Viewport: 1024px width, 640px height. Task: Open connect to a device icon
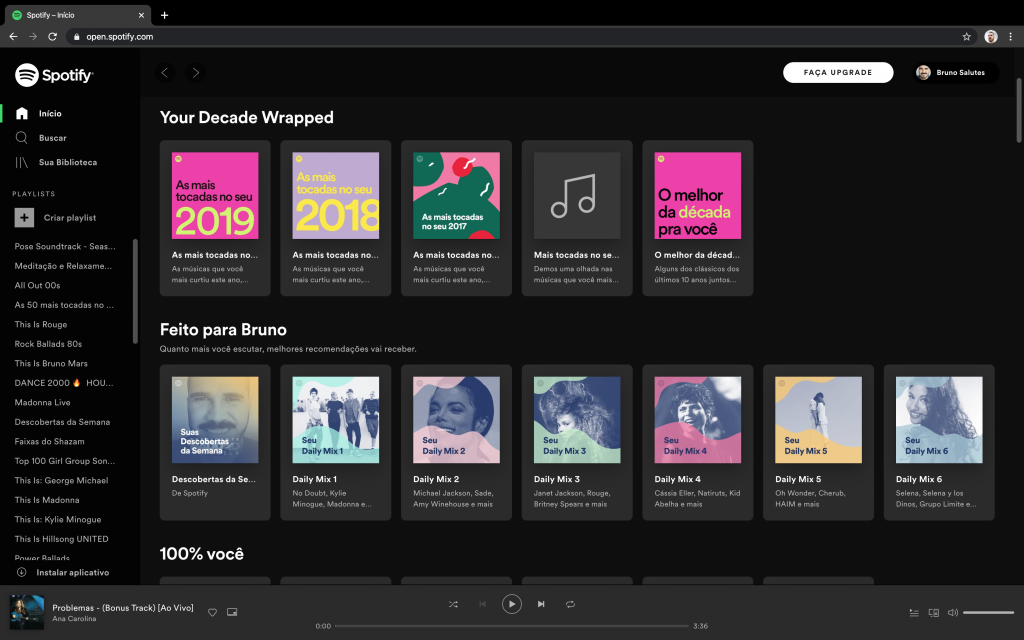(934, 613)
